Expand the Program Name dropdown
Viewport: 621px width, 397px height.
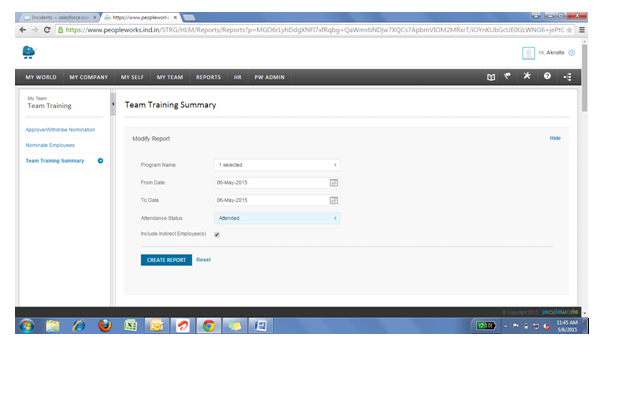(x=277, y=165)
